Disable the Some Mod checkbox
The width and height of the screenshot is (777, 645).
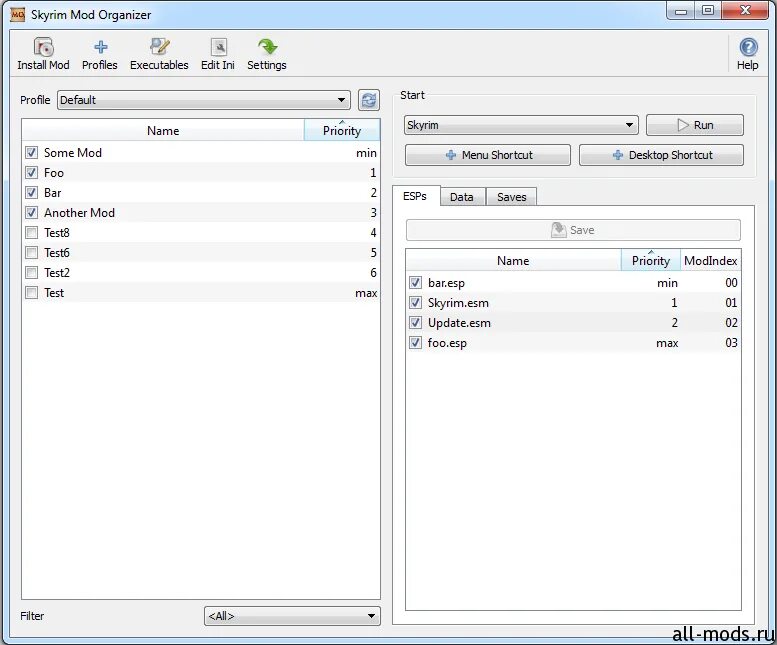[32, 153]
